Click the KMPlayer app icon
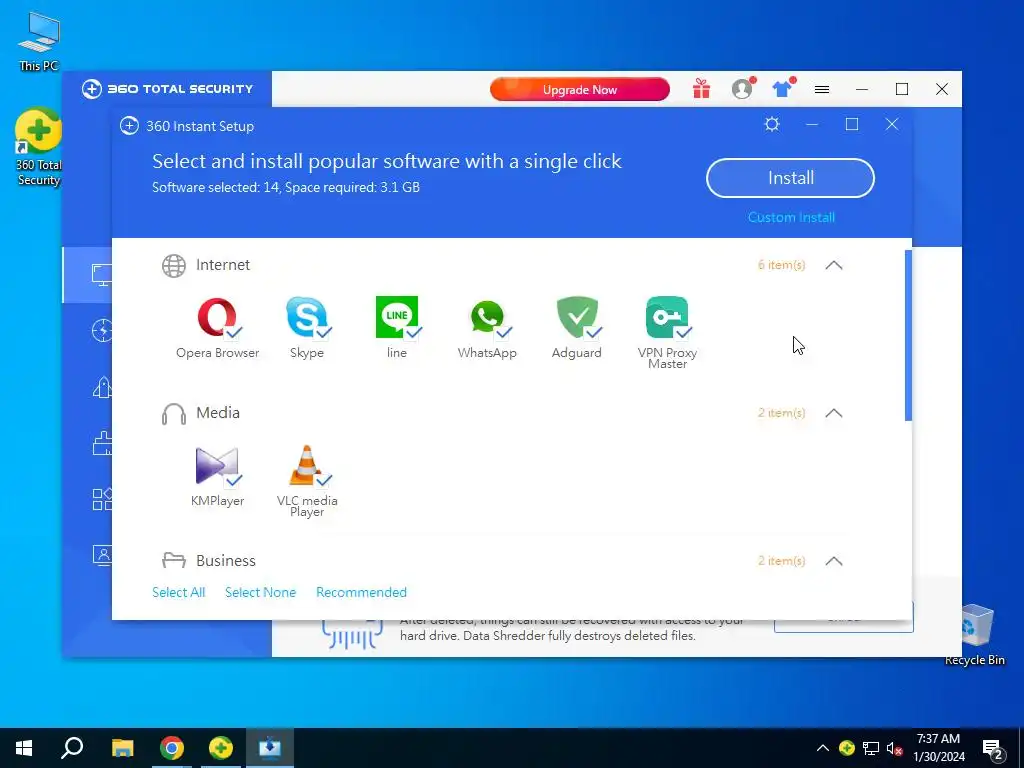Image resolution: width=1024 pixels, height=768 pixels. tap(217, 466)
